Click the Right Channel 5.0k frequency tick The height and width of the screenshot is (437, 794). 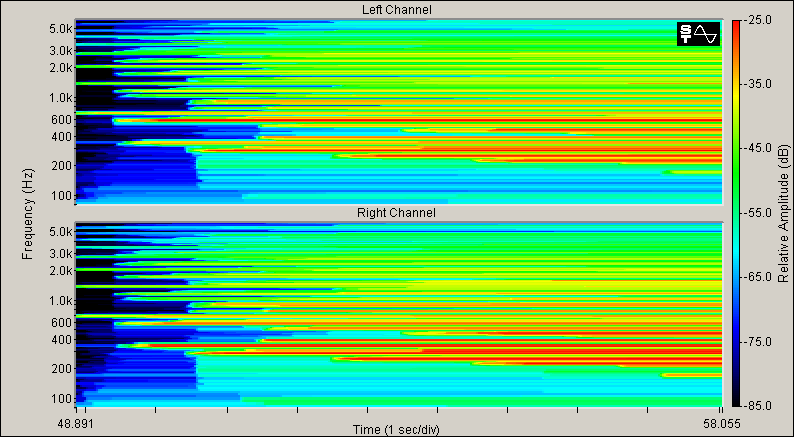click(x=60, y=232)
